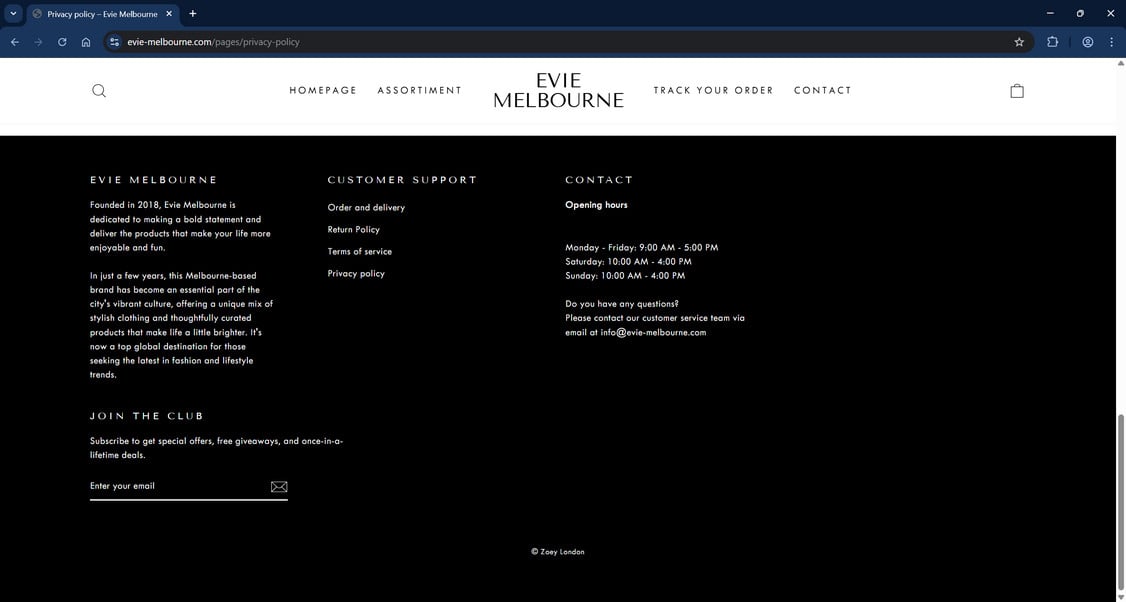Click the footer CONTACT heading
This screenshot has width=1126, height=602.
tap(599, 180)
